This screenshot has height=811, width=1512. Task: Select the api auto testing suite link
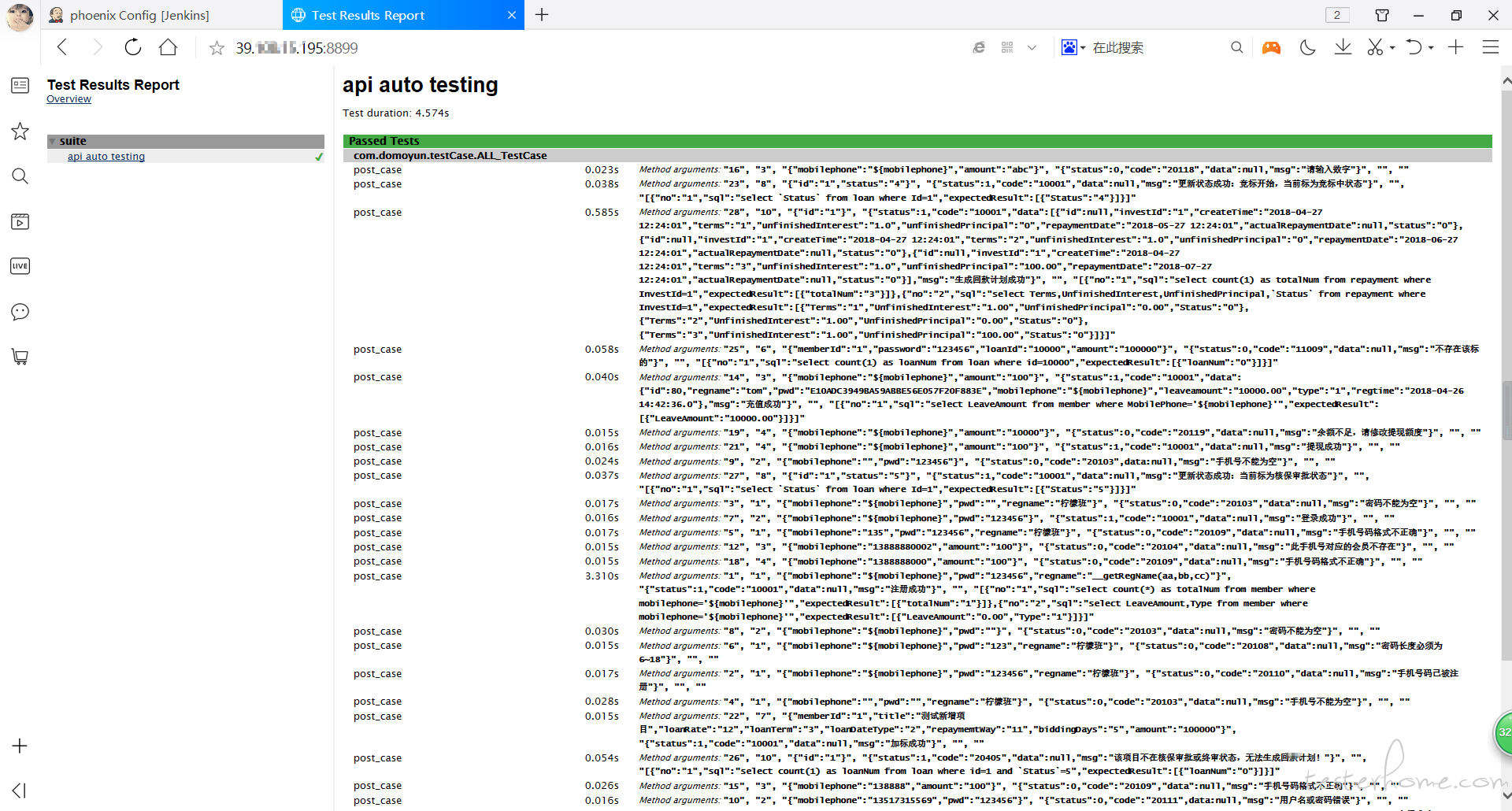(x=106, y=157)
